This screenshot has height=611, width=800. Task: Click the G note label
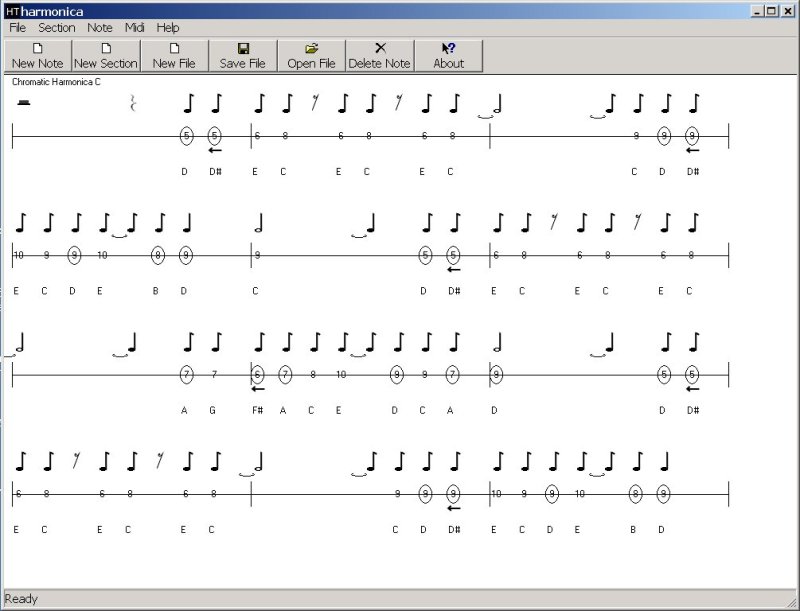[212, 410]
